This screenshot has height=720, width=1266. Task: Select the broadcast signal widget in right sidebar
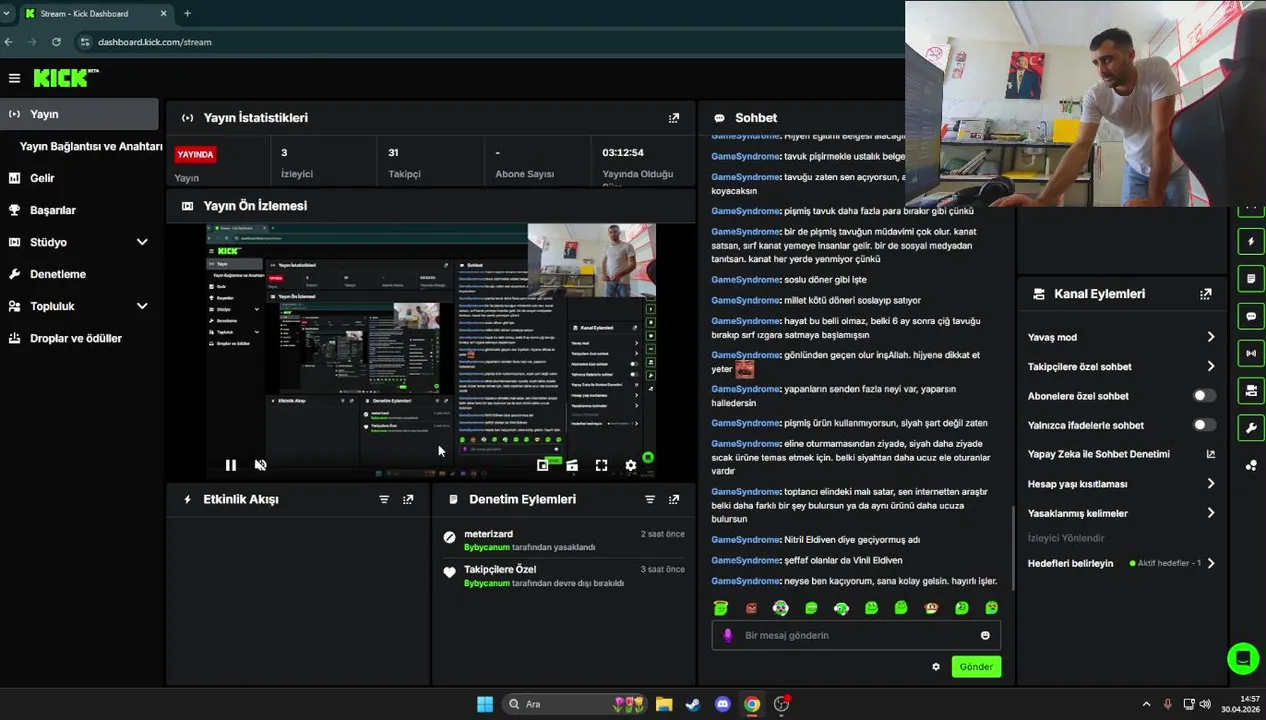[x=1251, y=353]
